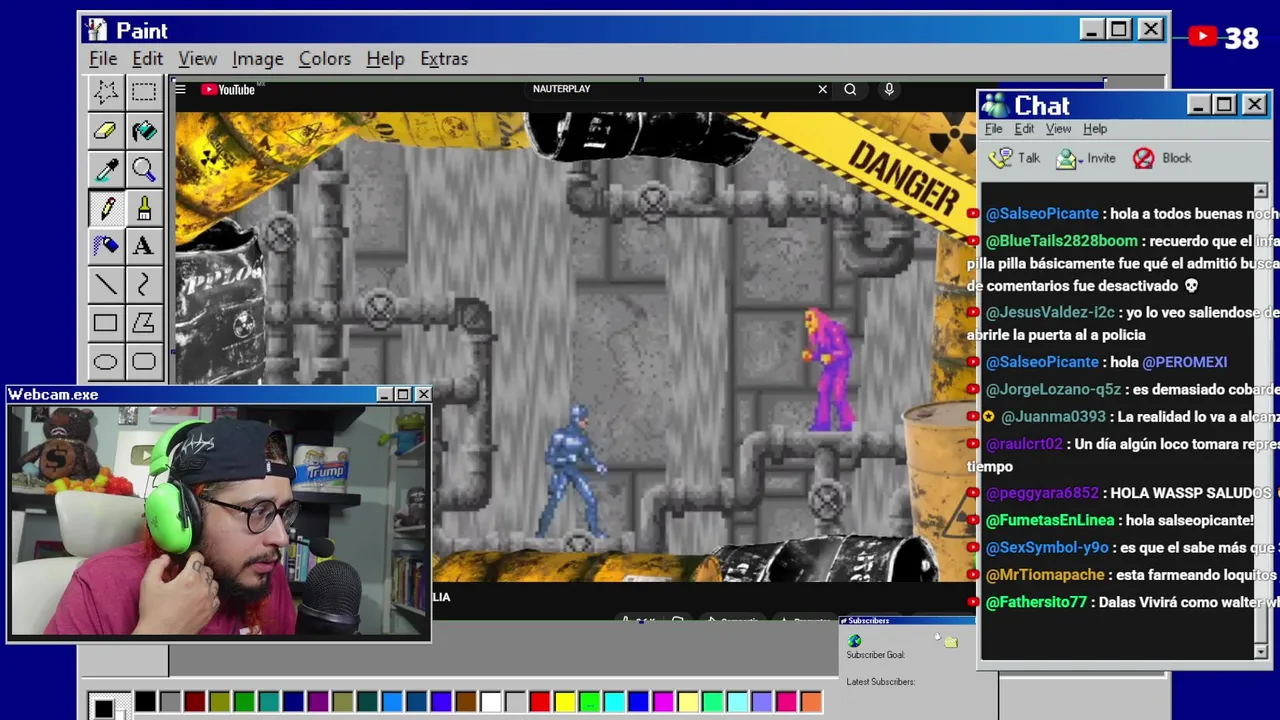Choose the yellow color swatch
The height and width of the screenshot is (720, 1280).
click(564, 703)
